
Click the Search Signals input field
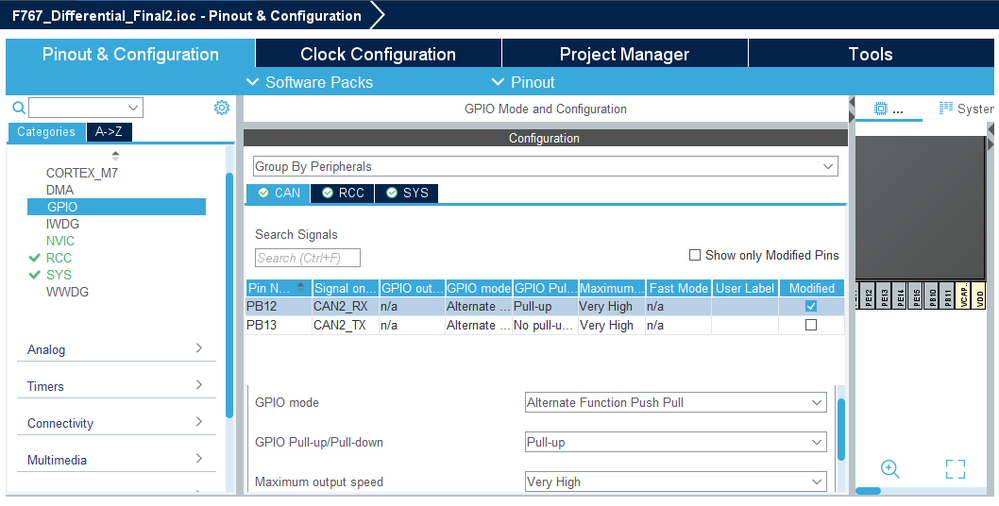(x=308, y=258)
